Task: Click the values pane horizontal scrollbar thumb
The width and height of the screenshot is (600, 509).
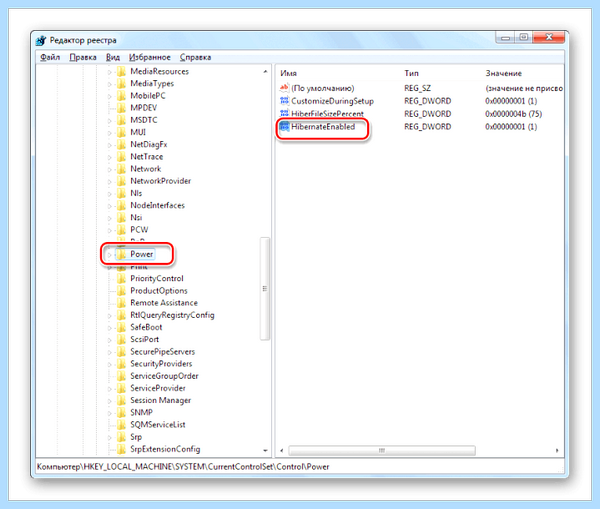Action: coord(382,450)
